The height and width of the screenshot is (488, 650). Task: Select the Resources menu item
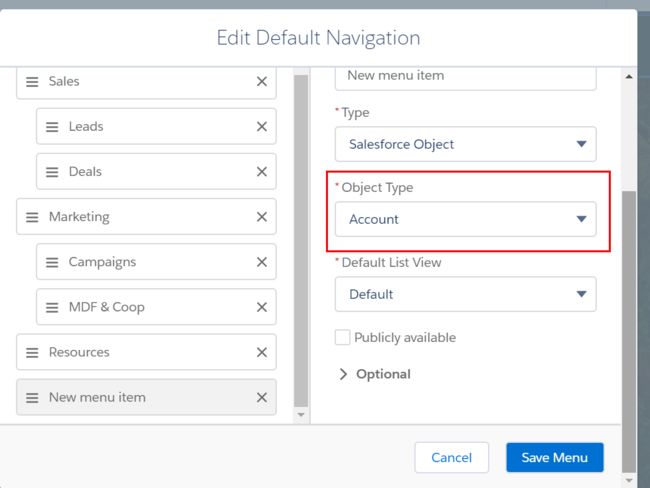pos(146,352)
